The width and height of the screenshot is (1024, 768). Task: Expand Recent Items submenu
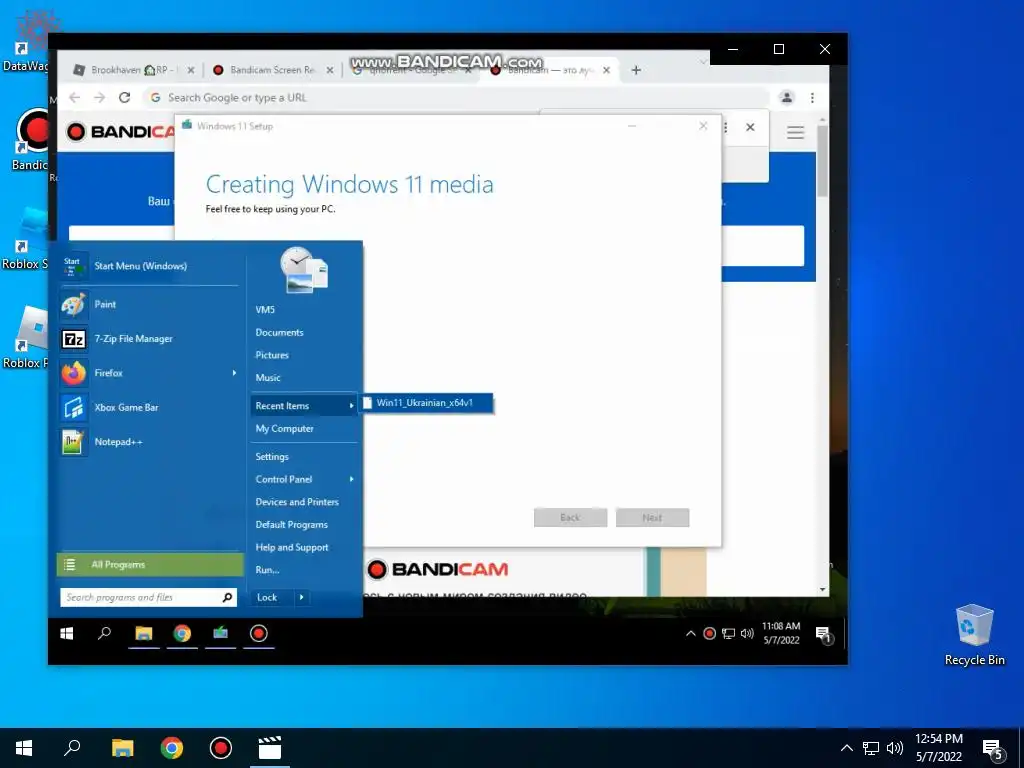pos(304,406)
